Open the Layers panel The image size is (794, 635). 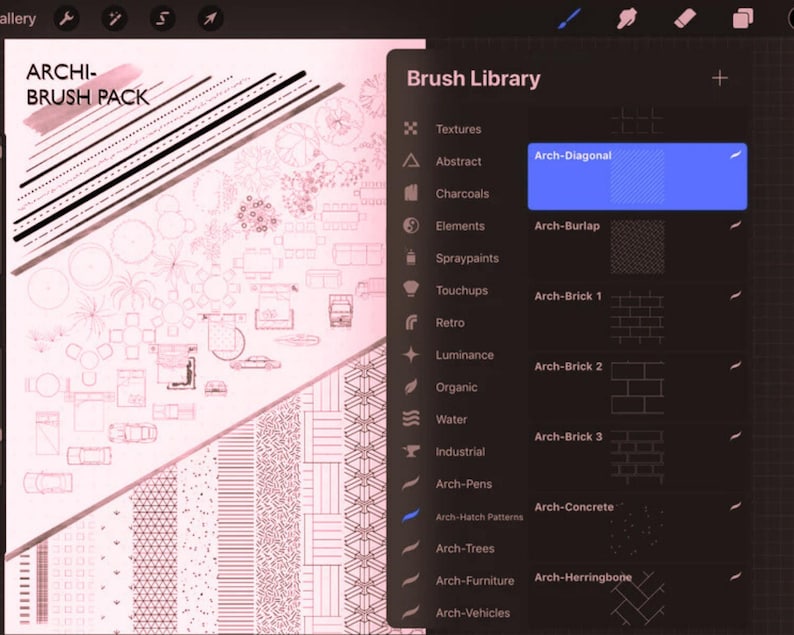tap(743, 19)
